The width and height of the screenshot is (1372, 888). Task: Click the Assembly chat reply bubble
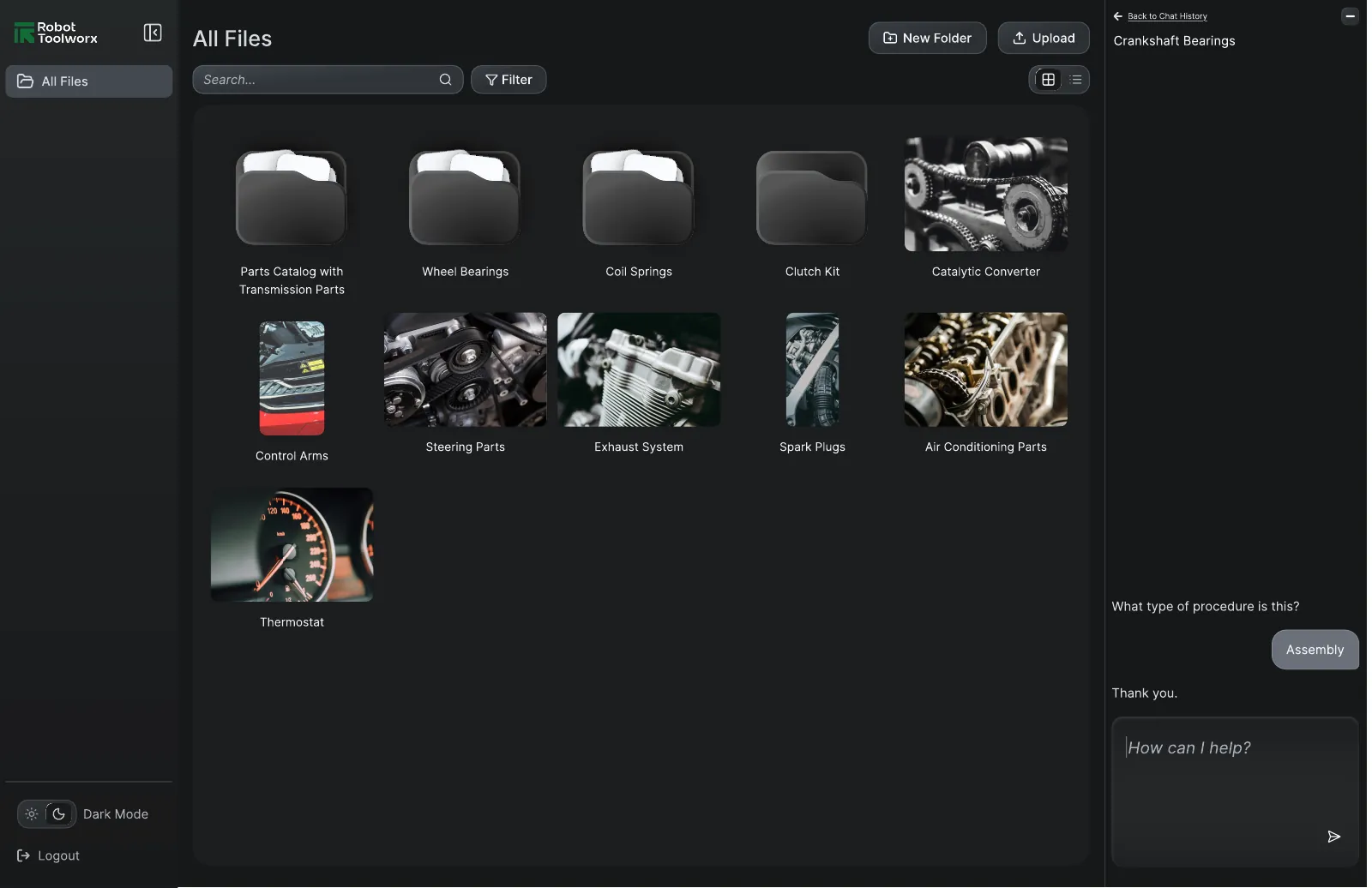1315,650
